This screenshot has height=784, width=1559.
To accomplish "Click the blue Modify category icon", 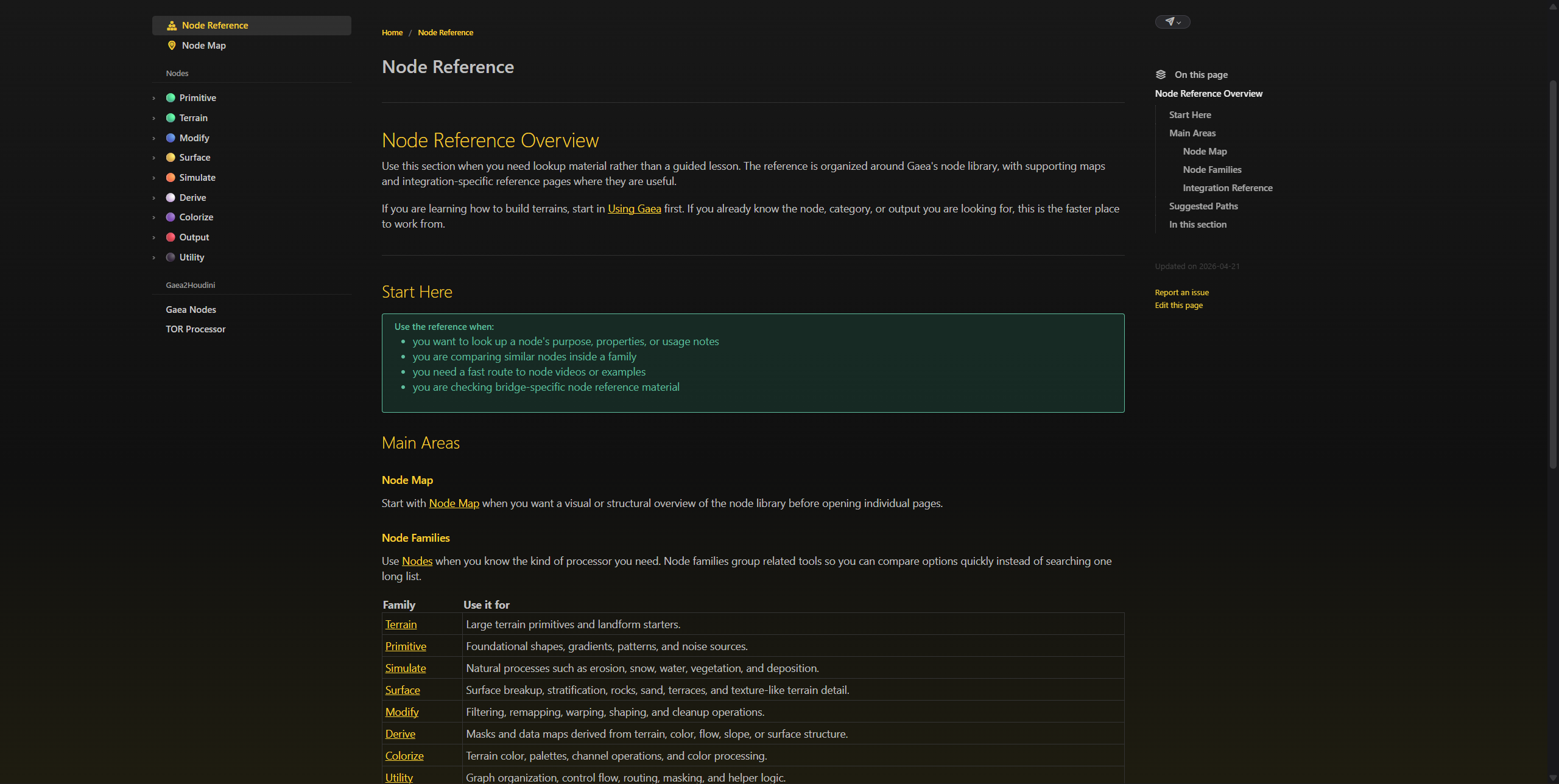I will (x=171, y=138).
